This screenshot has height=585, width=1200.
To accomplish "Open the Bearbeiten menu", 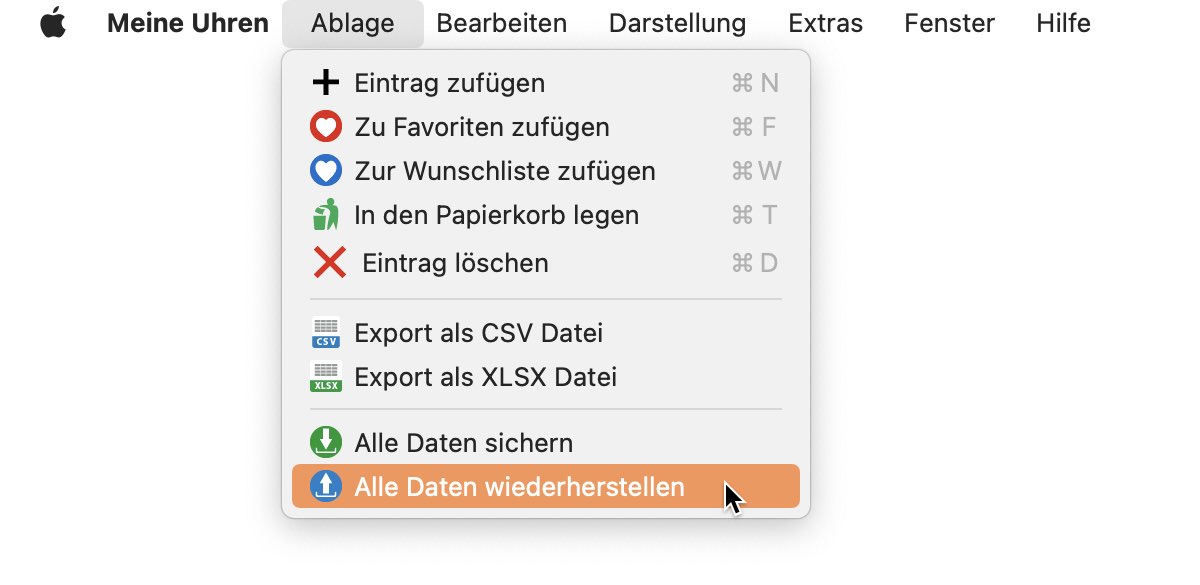I will (x=502, y=23).
